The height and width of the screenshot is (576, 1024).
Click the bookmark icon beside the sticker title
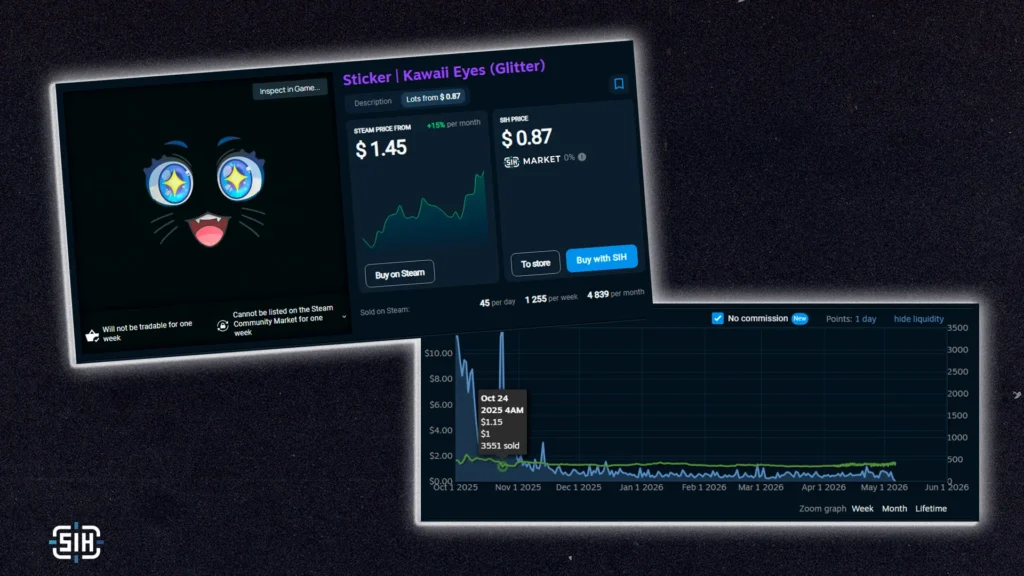pyautogui.click(x=618, y=84)
